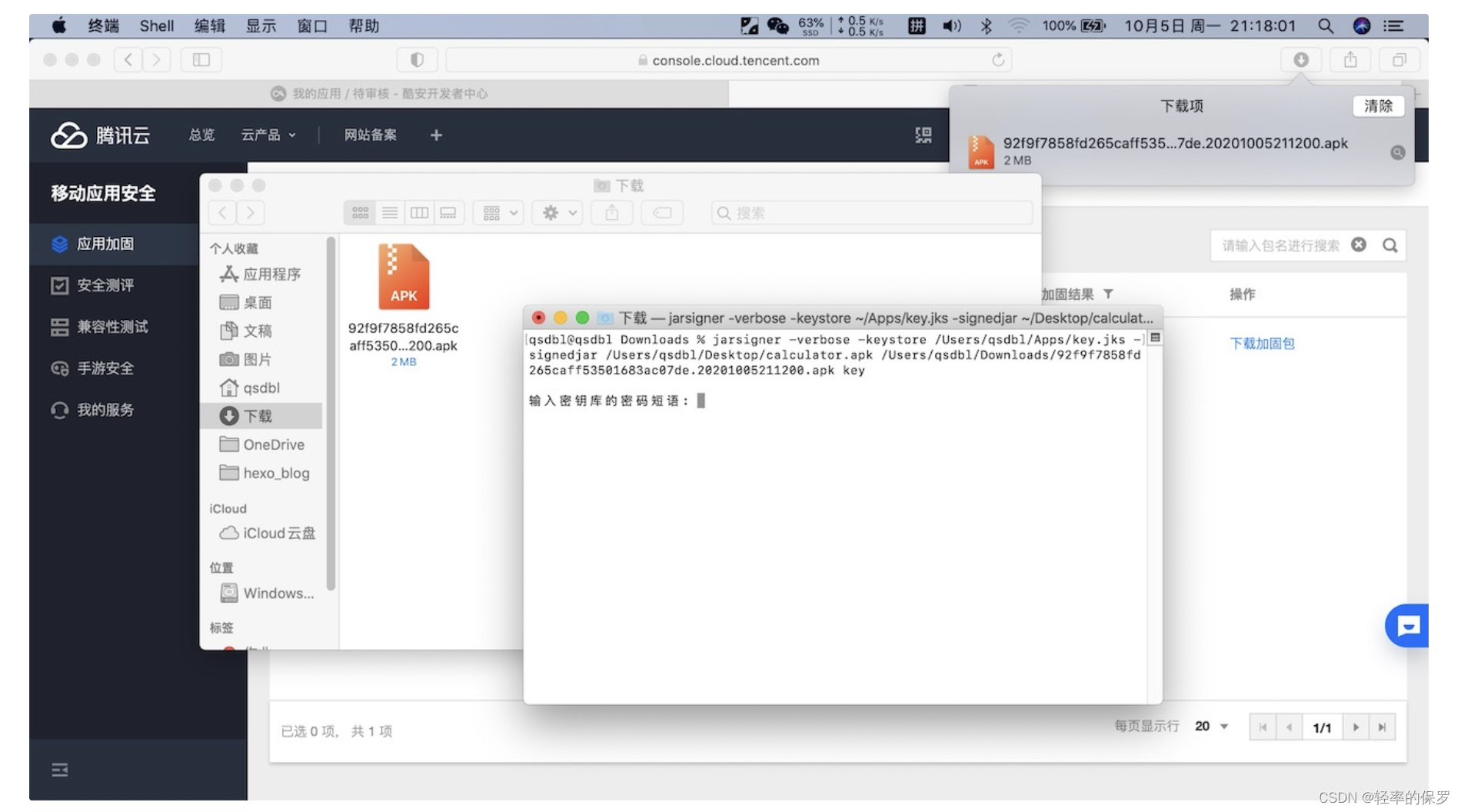
Task: Switch Finder to gallery view
Action: [x=448, y=213]
